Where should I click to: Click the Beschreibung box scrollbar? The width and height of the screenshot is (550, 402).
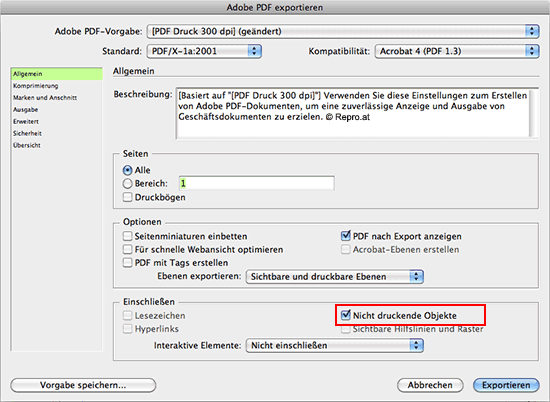pyautogui.click(x=534, y=113)
